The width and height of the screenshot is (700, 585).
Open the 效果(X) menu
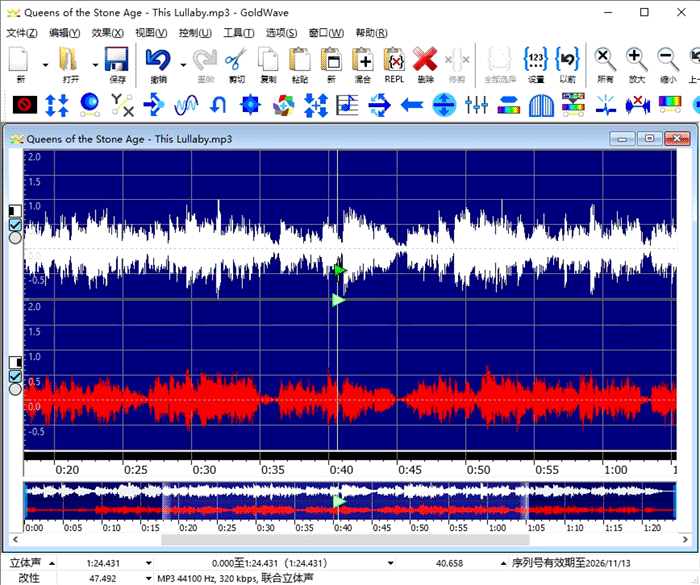coord(108,33)
